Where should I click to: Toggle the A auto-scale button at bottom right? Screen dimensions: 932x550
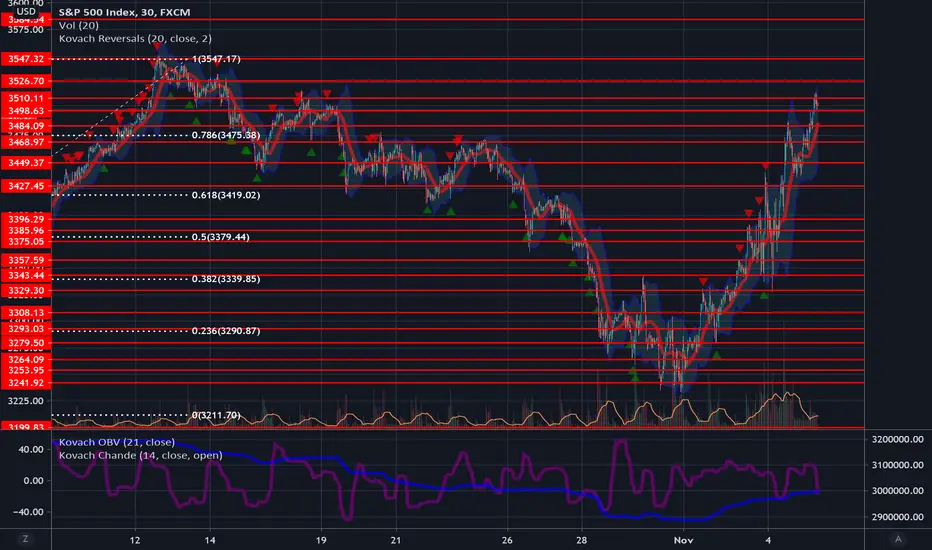(898, 539)
